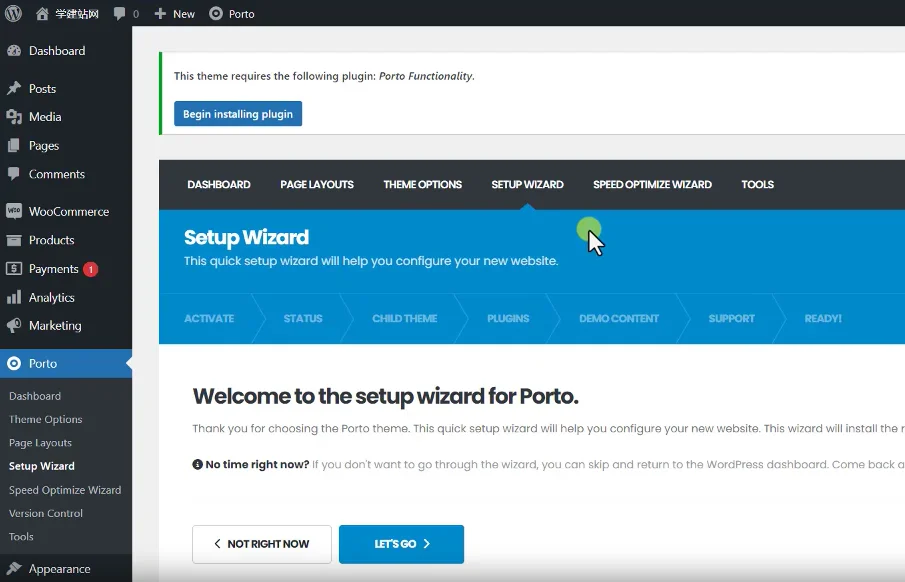Jump to the READY! wizard step

point(823,318)
